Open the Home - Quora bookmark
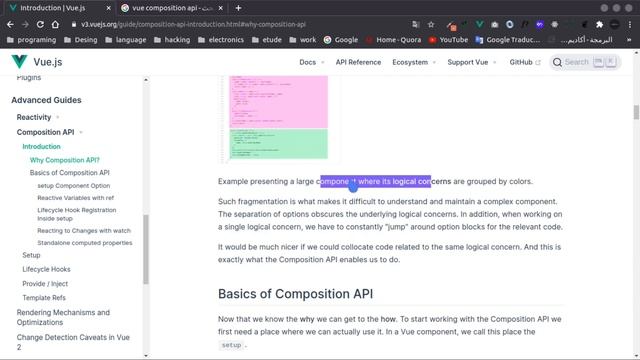Viewport: 640px width, 360px height. (x=393, y=40)
